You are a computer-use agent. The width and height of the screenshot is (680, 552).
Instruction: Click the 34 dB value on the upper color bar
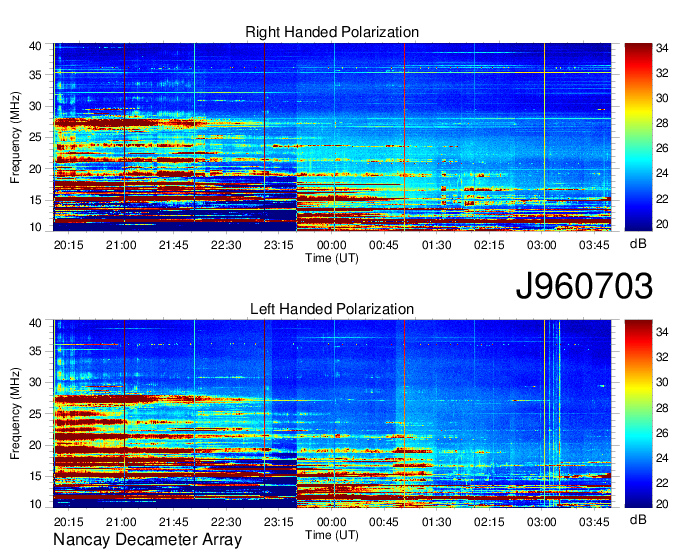pos(662,48)
